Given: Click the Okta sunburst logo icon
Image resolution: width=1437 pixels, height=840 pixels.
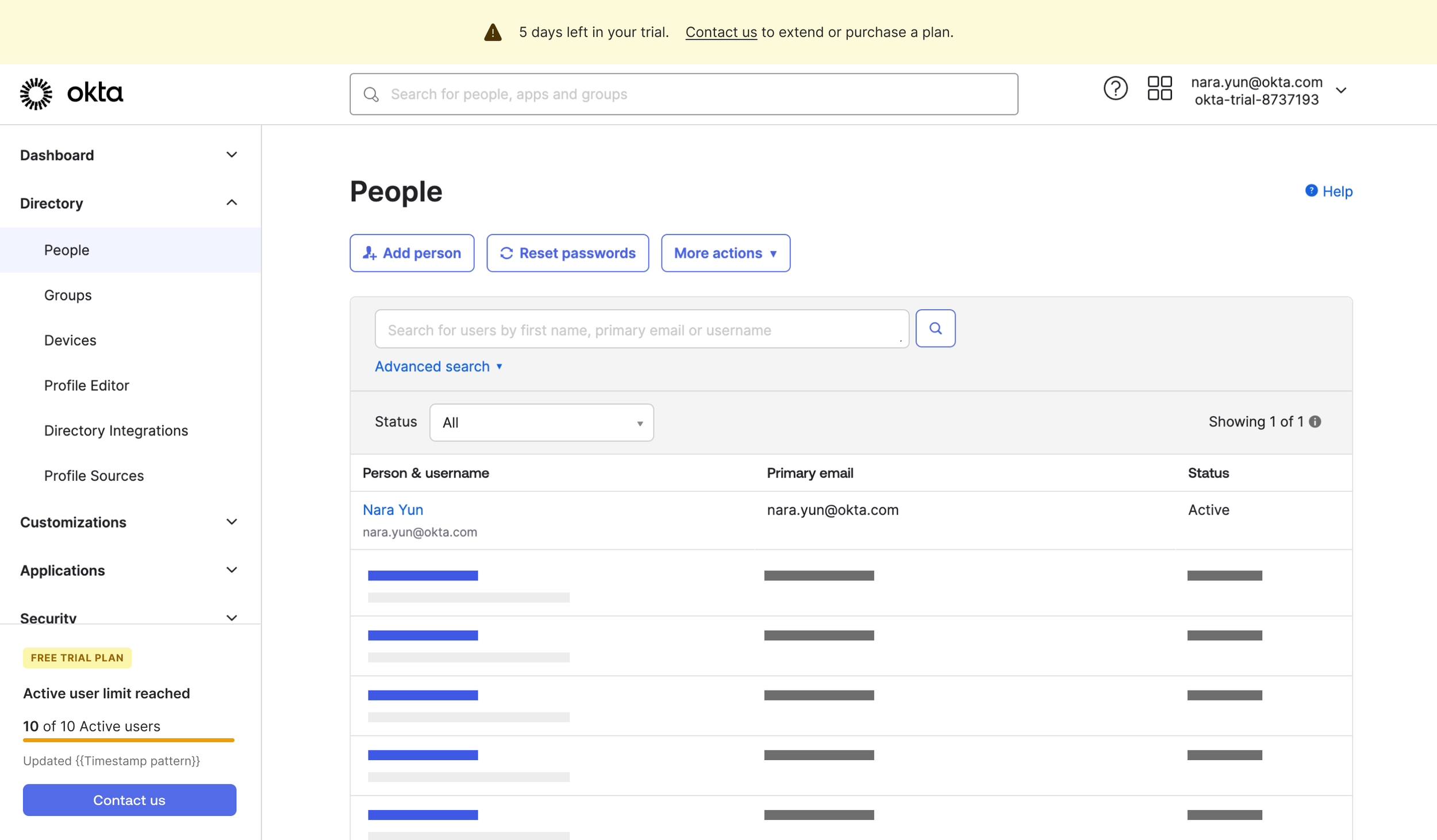Looking at the screenshot, I should pos(36,94).
